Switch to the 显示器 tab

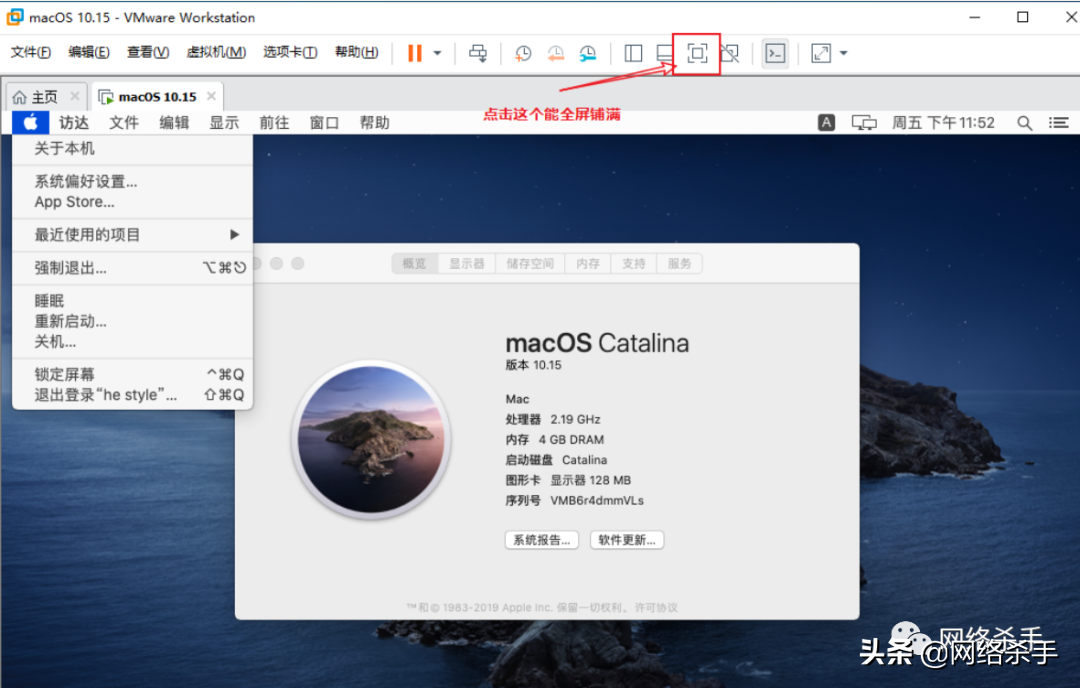pos(467,263)
